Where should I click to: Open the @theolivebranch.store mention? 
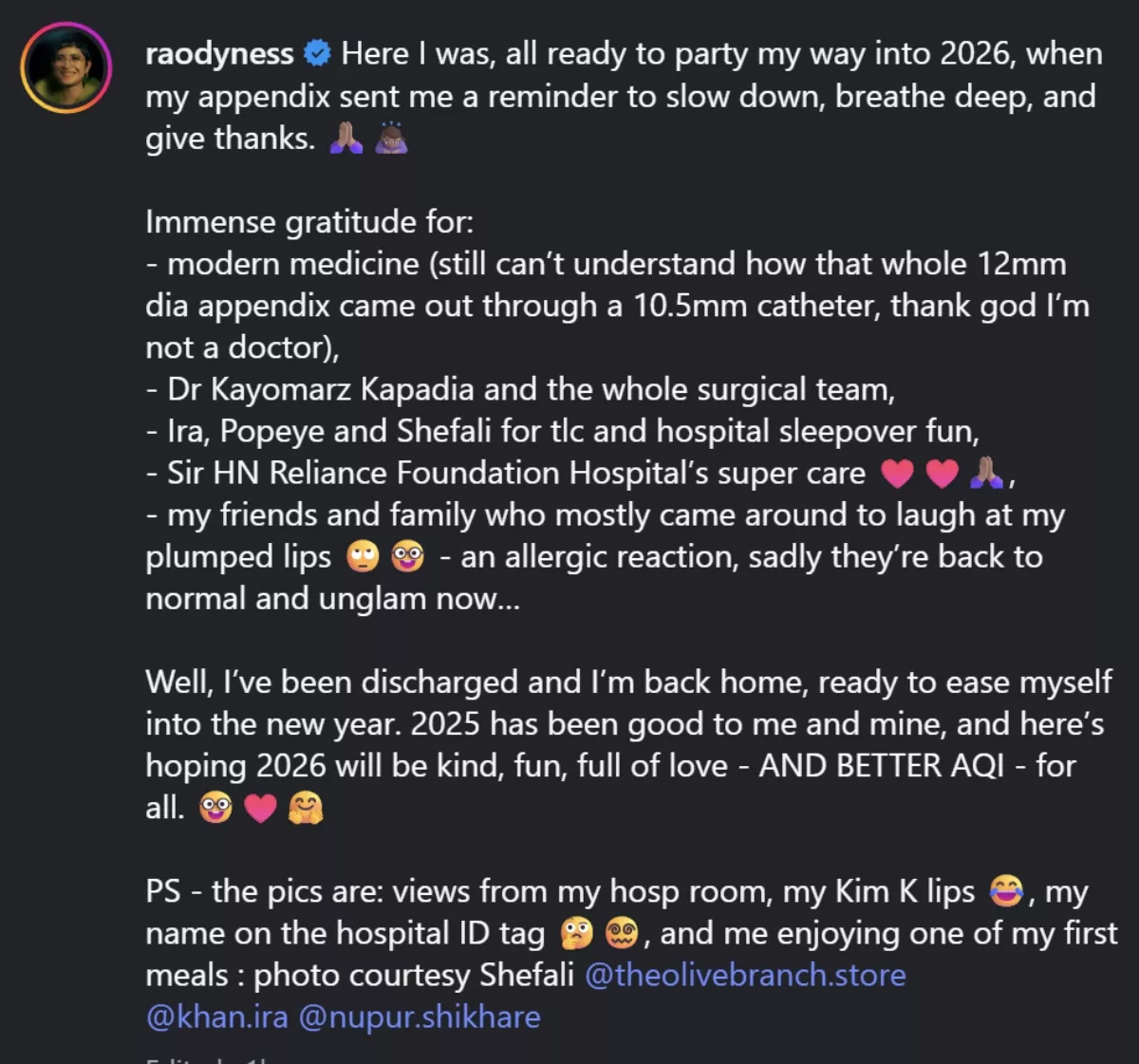(745, 976)
